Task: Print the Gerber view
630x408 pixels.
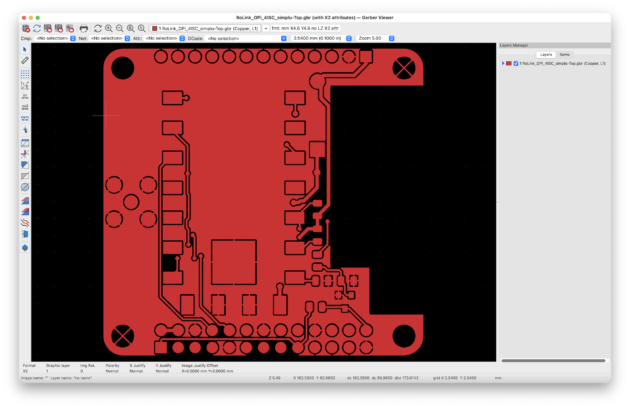Action: pos(84,29)
